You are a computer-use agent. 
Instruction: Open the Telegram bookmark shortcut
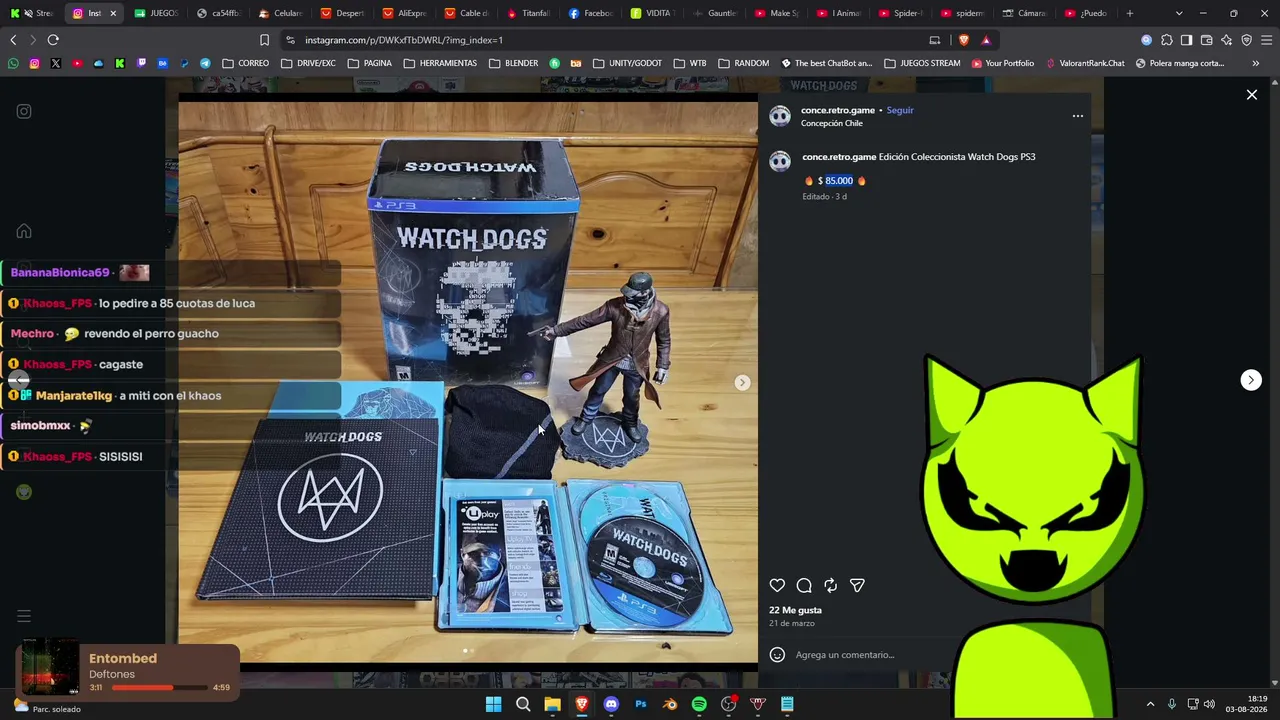pos(205,63)
